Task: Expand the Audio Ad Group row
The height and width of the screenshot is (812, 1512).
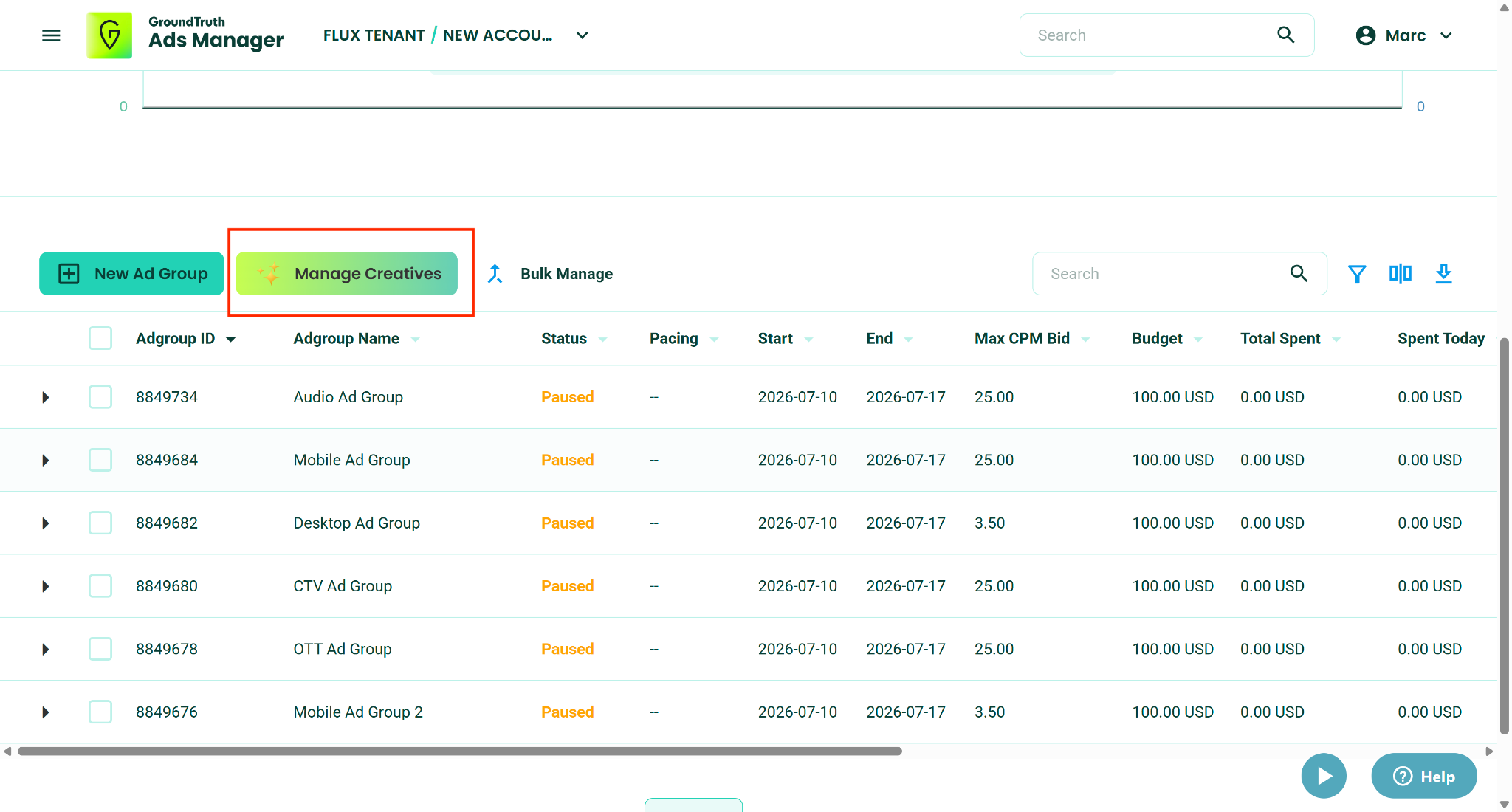Action: point(46,397)
